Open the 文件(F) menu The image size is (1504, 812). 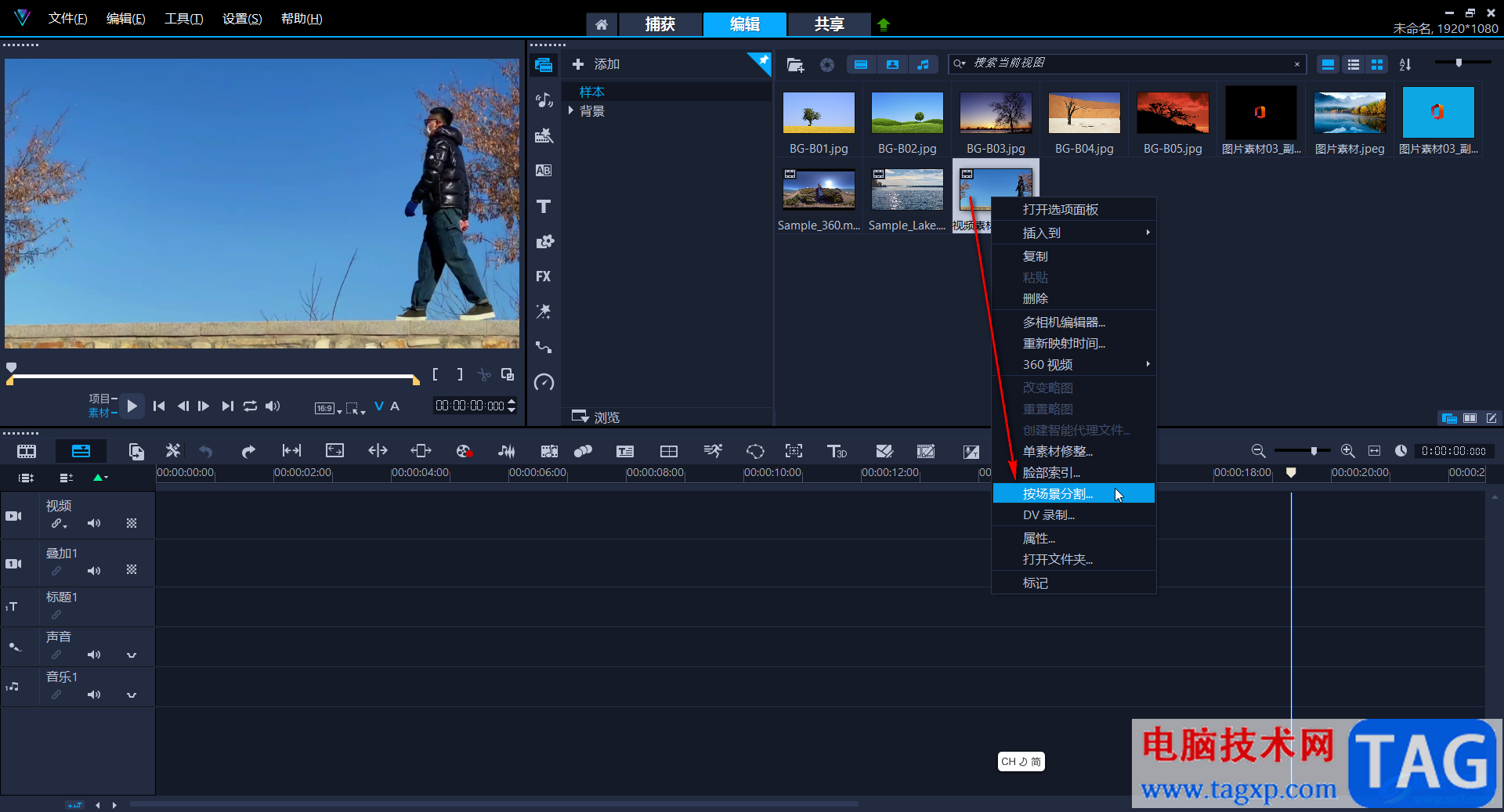pyautogui.click(x=67, y=19)
